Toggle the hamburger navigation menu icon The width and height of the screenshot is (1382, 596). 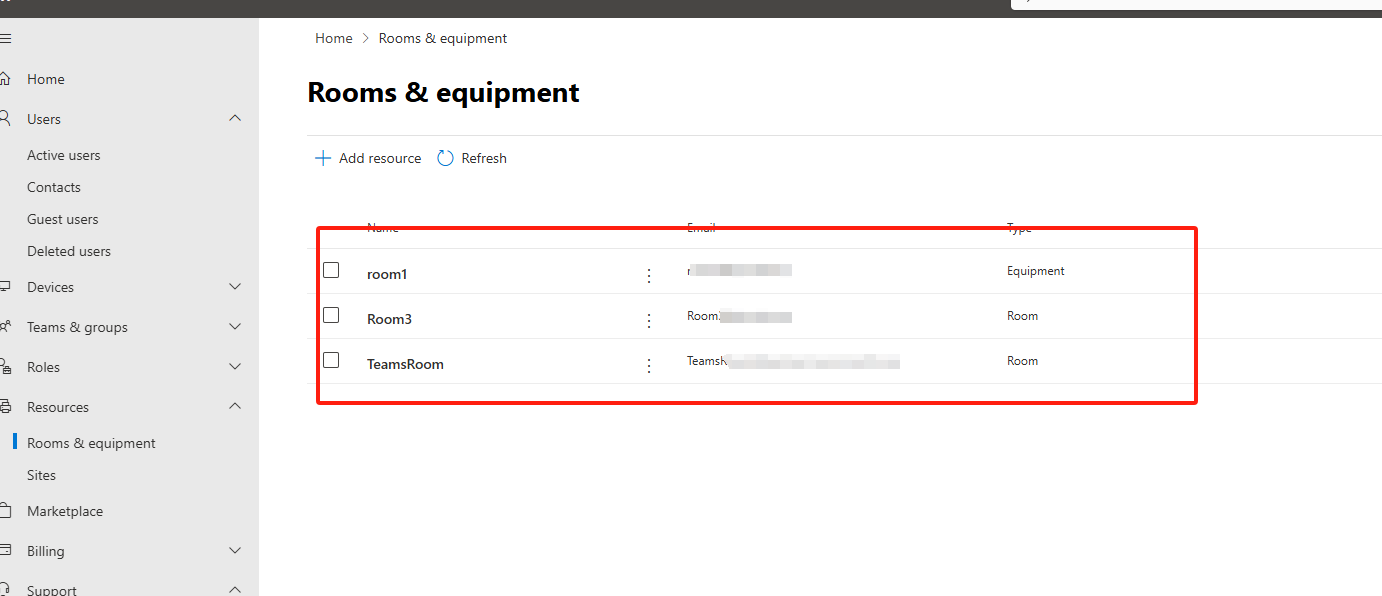tap(5, 38)
